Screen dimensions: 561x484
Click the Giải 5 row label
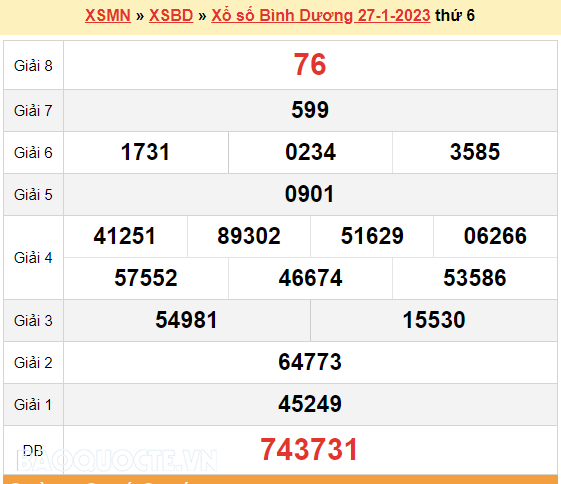click(33, 195)
